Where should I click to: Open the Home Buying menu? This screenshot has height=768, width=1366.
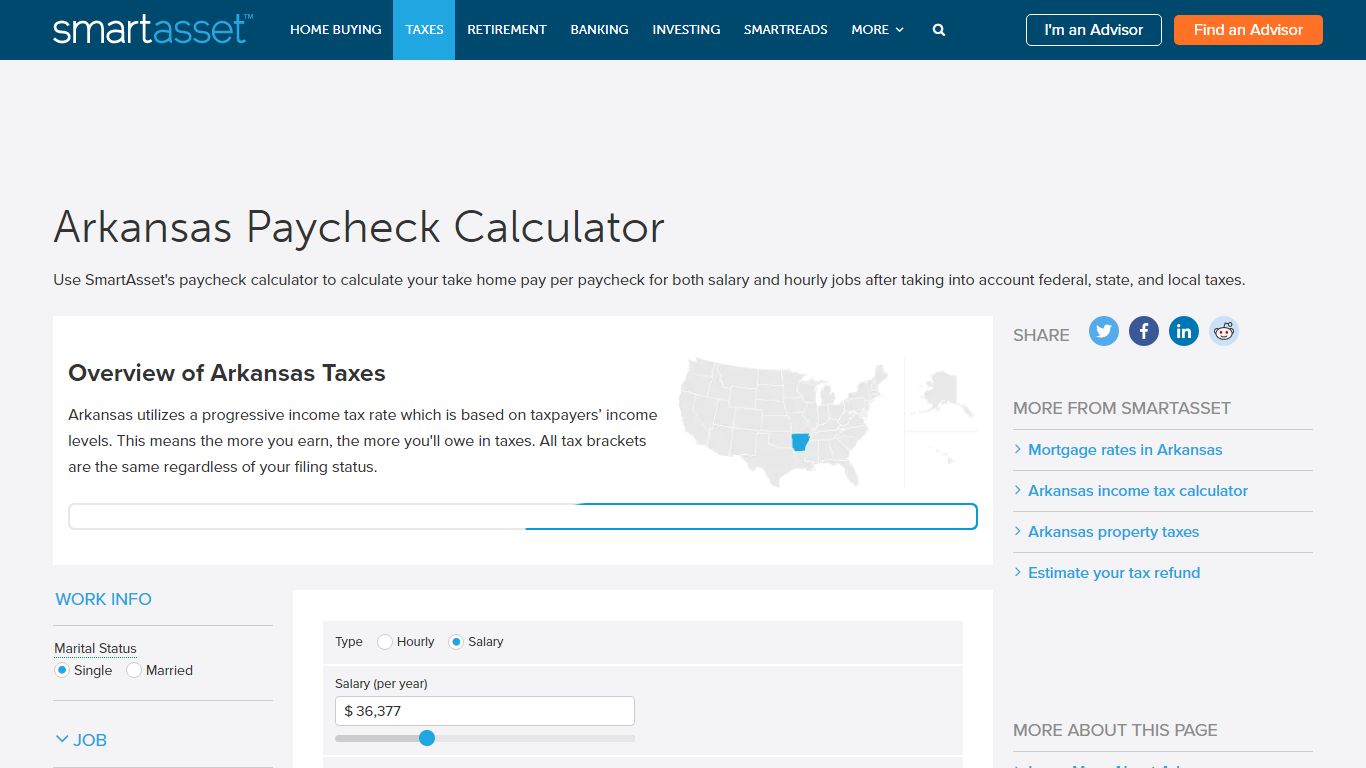(x=336, y=30)
